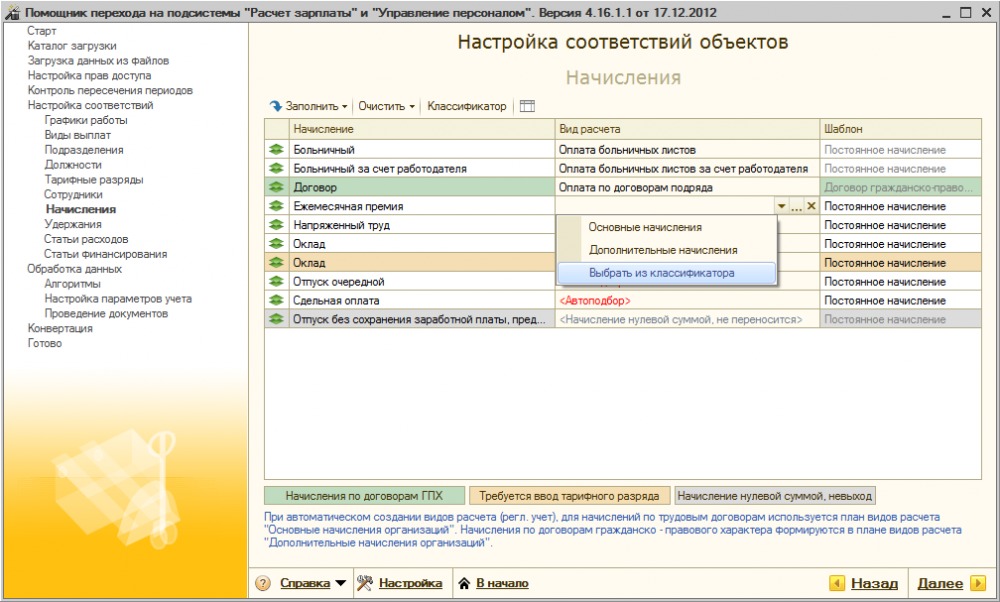Open Подразделения in the sidebar
This screenshot has height=602, width=1000.
[x=84, y=150]
